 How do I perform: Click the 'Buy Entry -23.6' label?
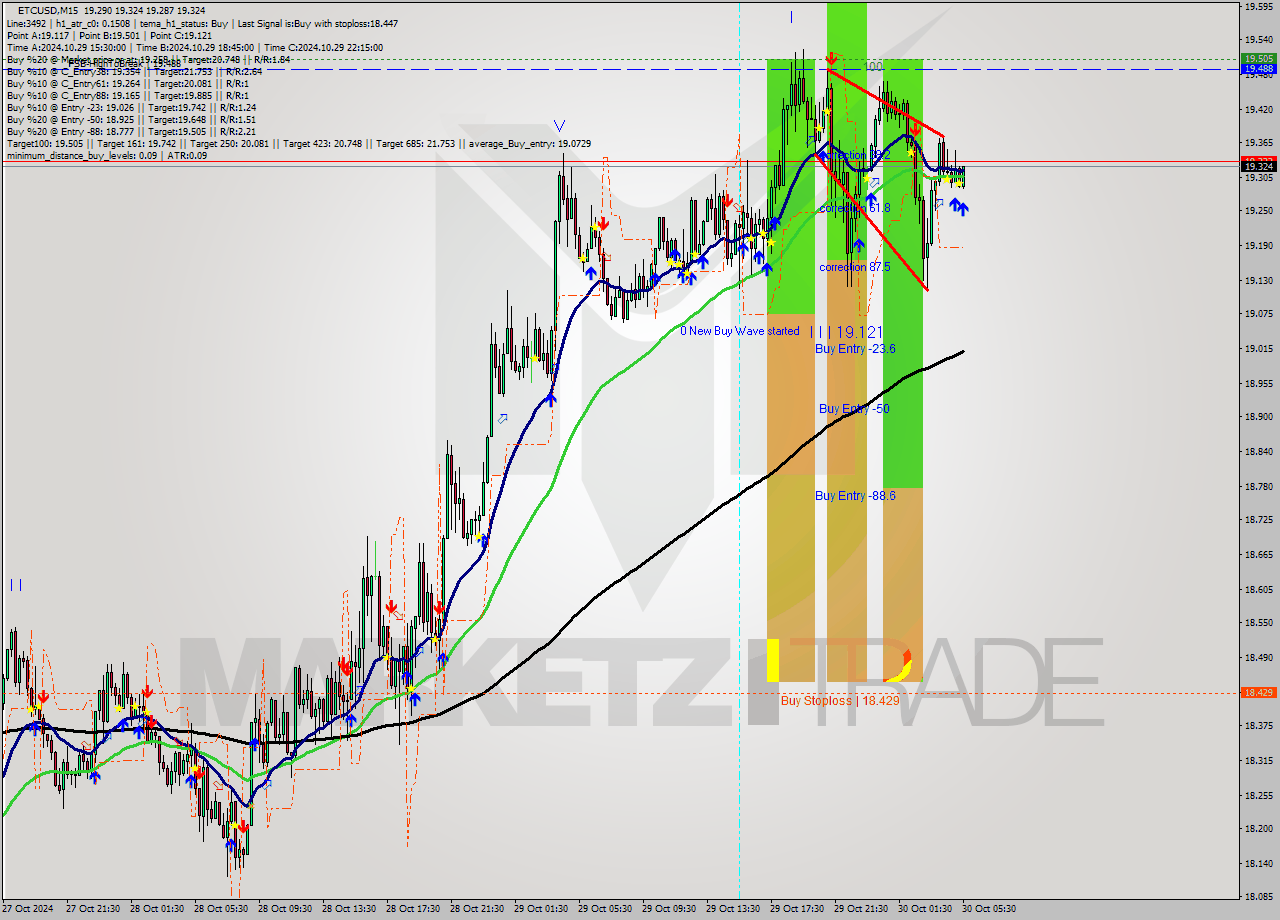pyautogui.click(x=855, y=349)
